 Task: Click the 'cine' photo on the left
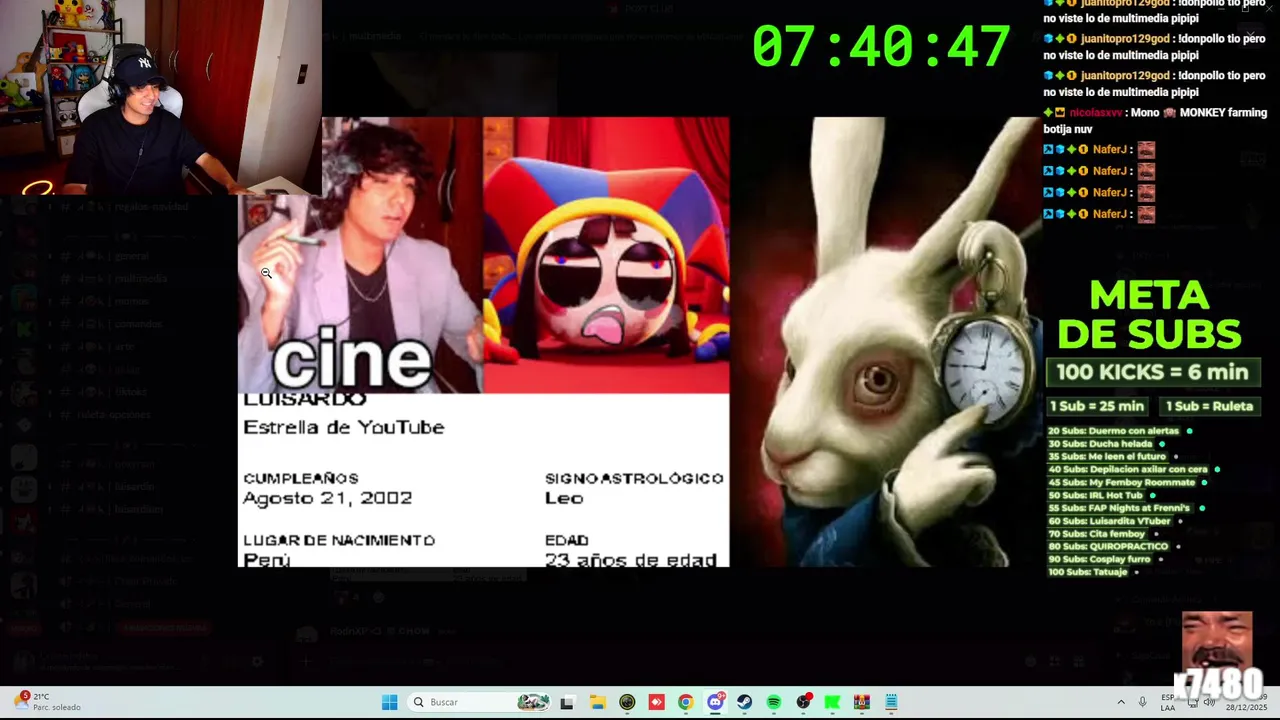360,255
